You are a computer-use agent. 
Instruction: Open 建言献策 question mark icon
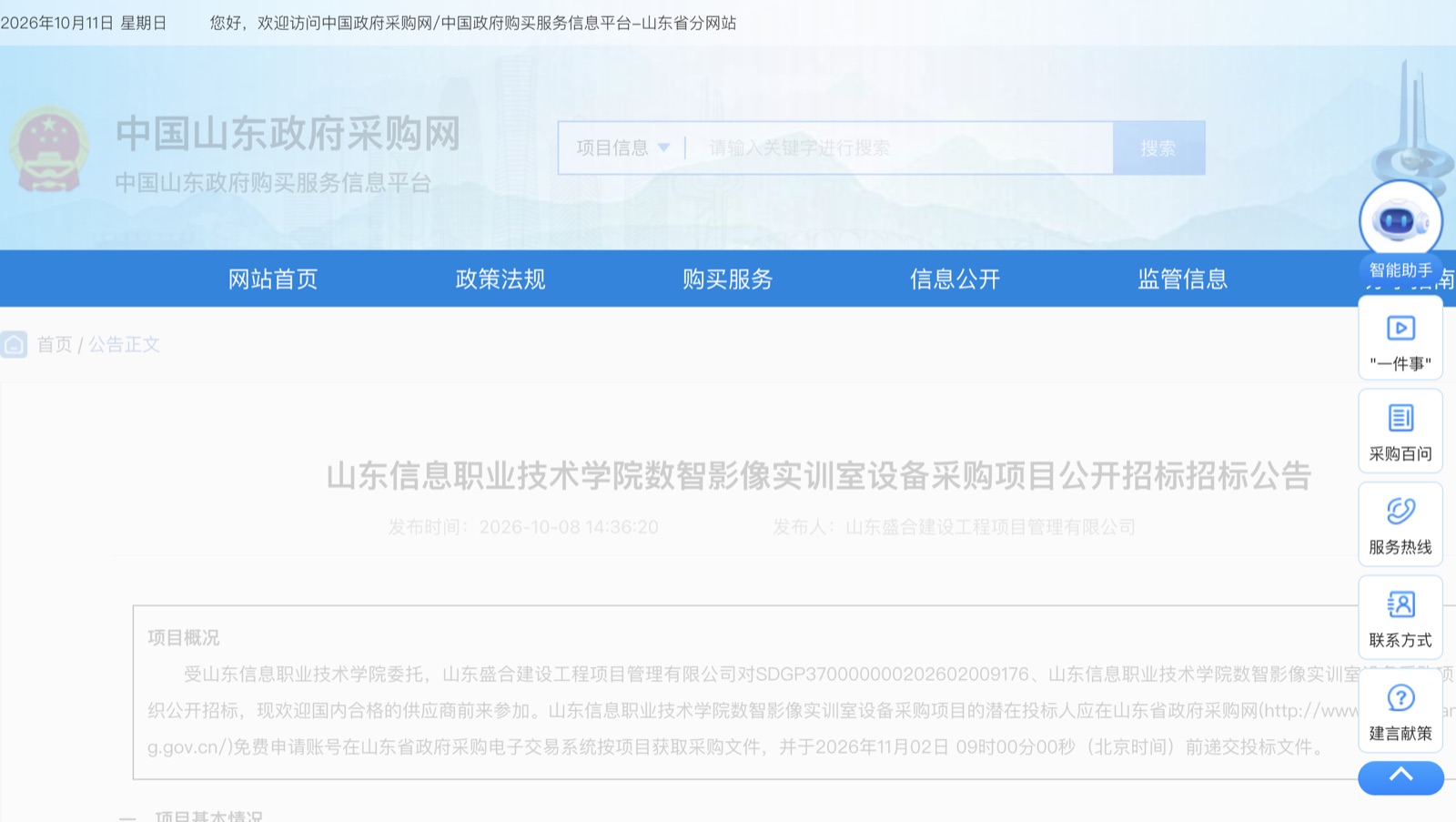1400,711
